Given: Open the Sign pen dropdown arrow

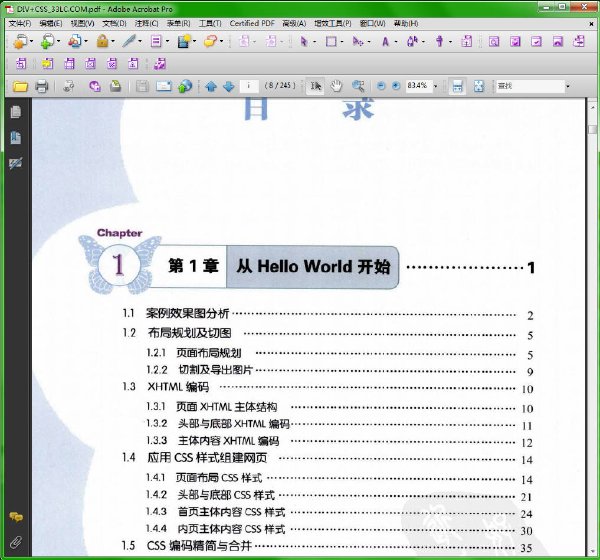Looking at the screenshot, I should click(140, 41).
